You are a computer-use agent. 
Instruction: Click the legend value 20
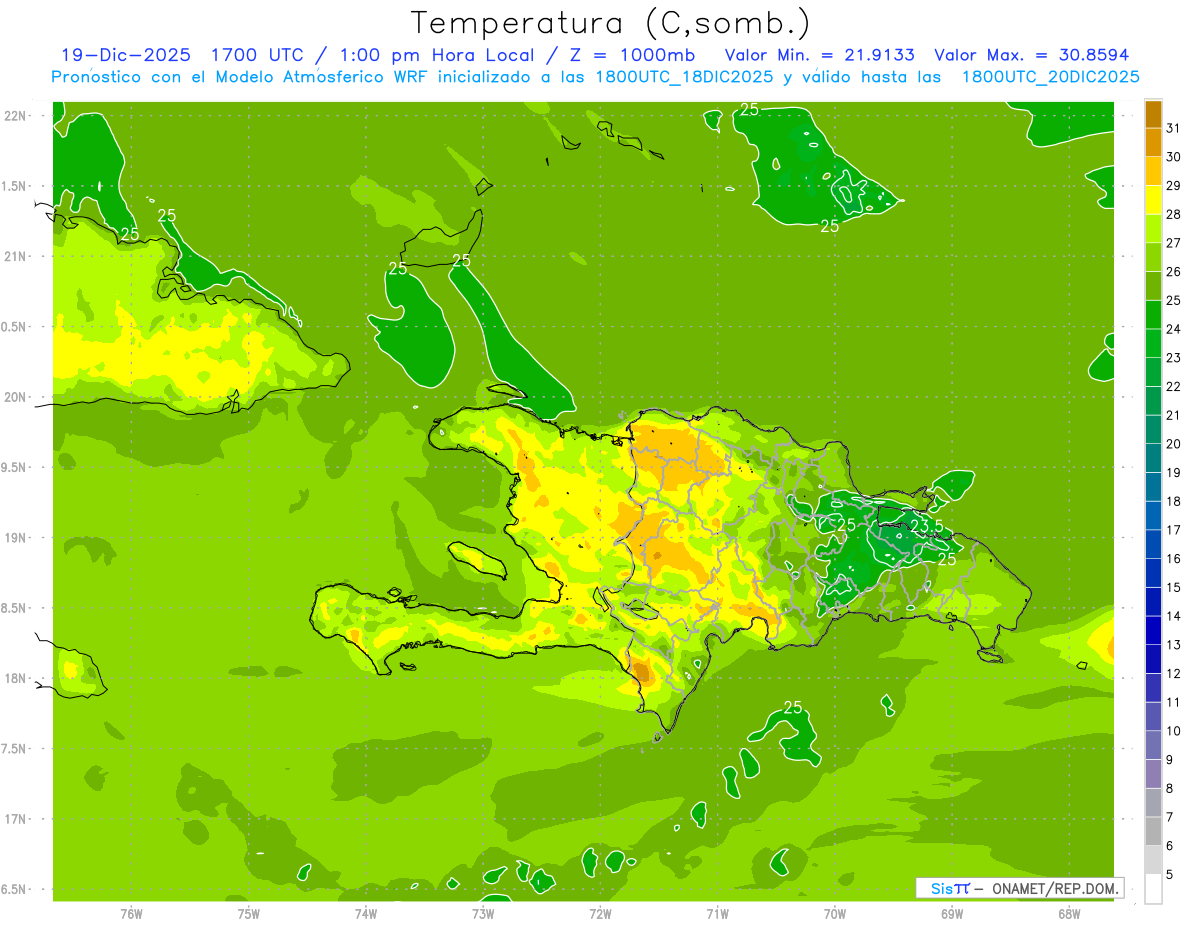pyautogui.click(x=1174, y=444)
